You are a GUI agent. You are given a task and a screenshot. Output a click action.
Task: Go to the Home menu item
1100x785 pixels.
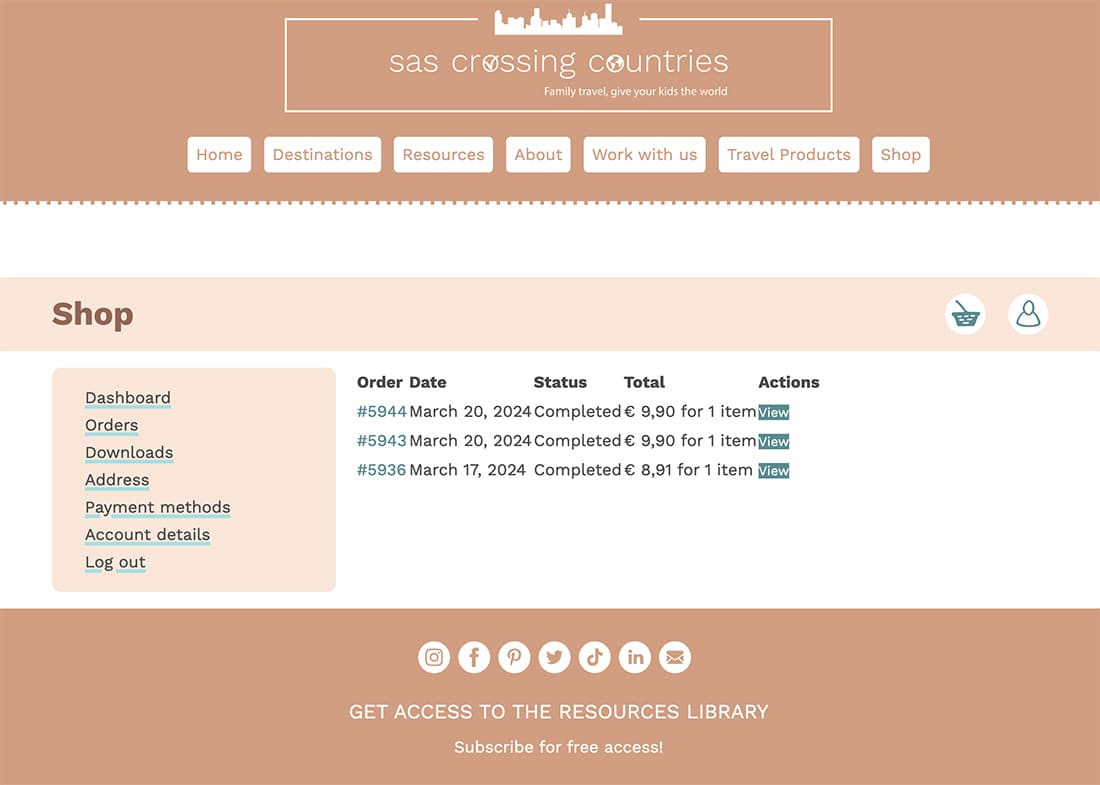coord(220,154)
